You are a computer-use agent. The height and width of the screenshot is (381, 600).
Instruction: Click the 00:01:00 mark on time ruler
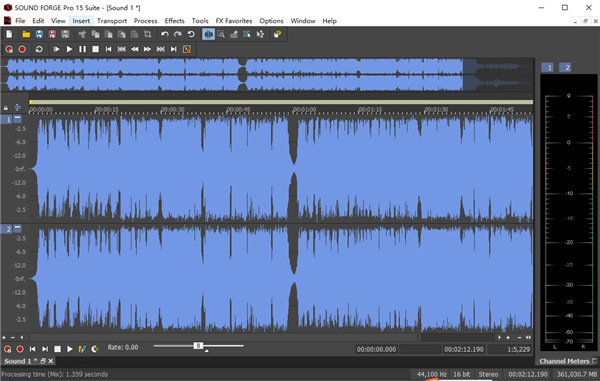click(x=304, y=110)
